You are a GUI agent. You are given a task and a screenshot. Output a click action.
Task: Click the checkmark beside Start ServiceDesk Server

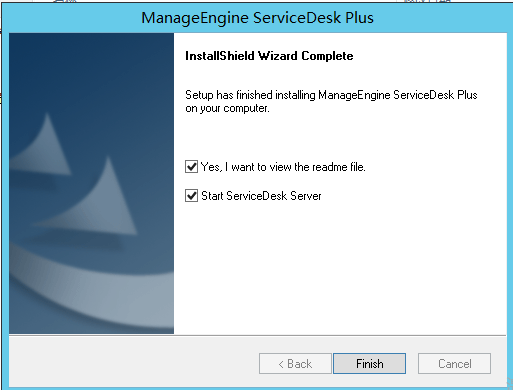191,196
